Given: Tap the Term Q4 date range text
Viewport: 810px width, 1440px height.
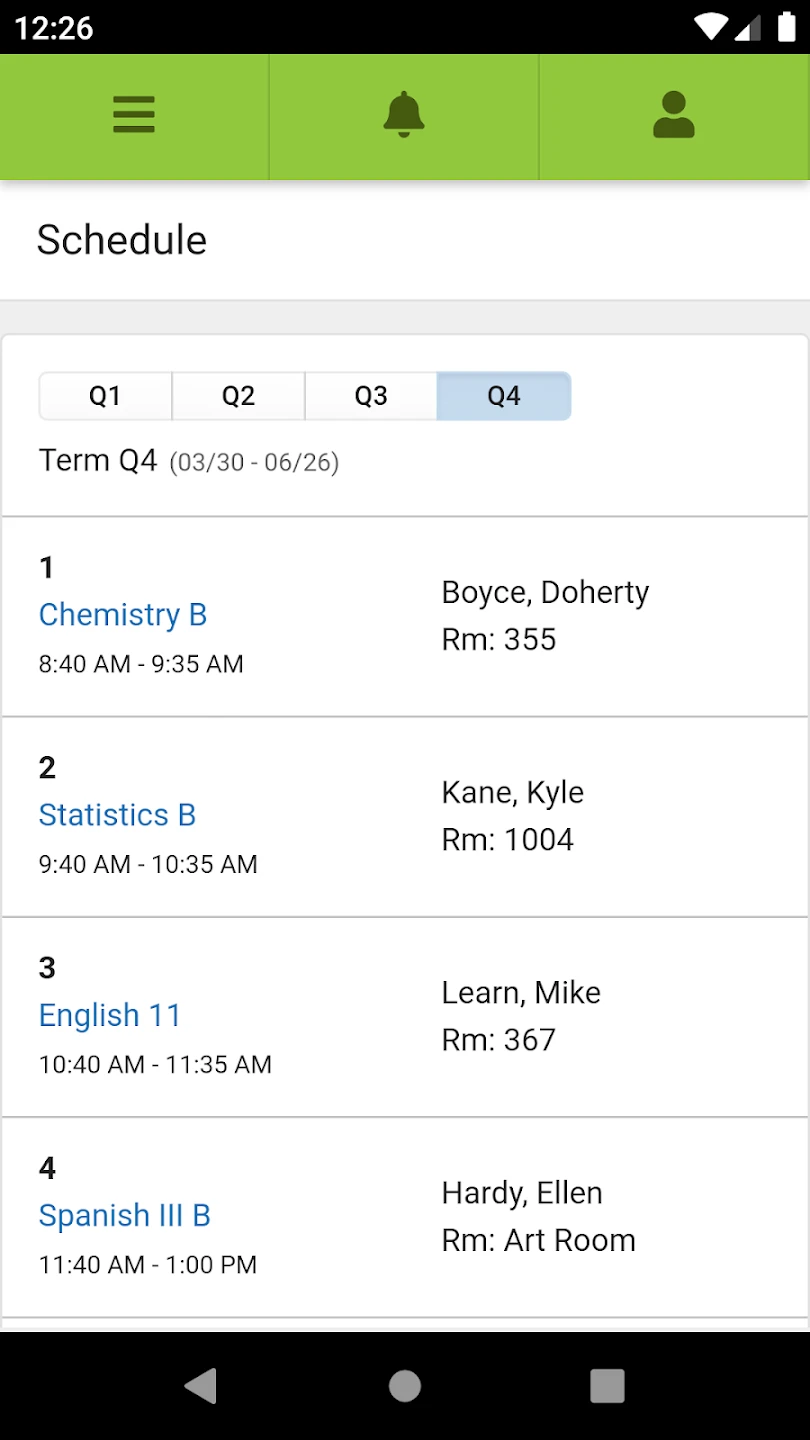Looking at the screenshot, I should coord(254,462).
